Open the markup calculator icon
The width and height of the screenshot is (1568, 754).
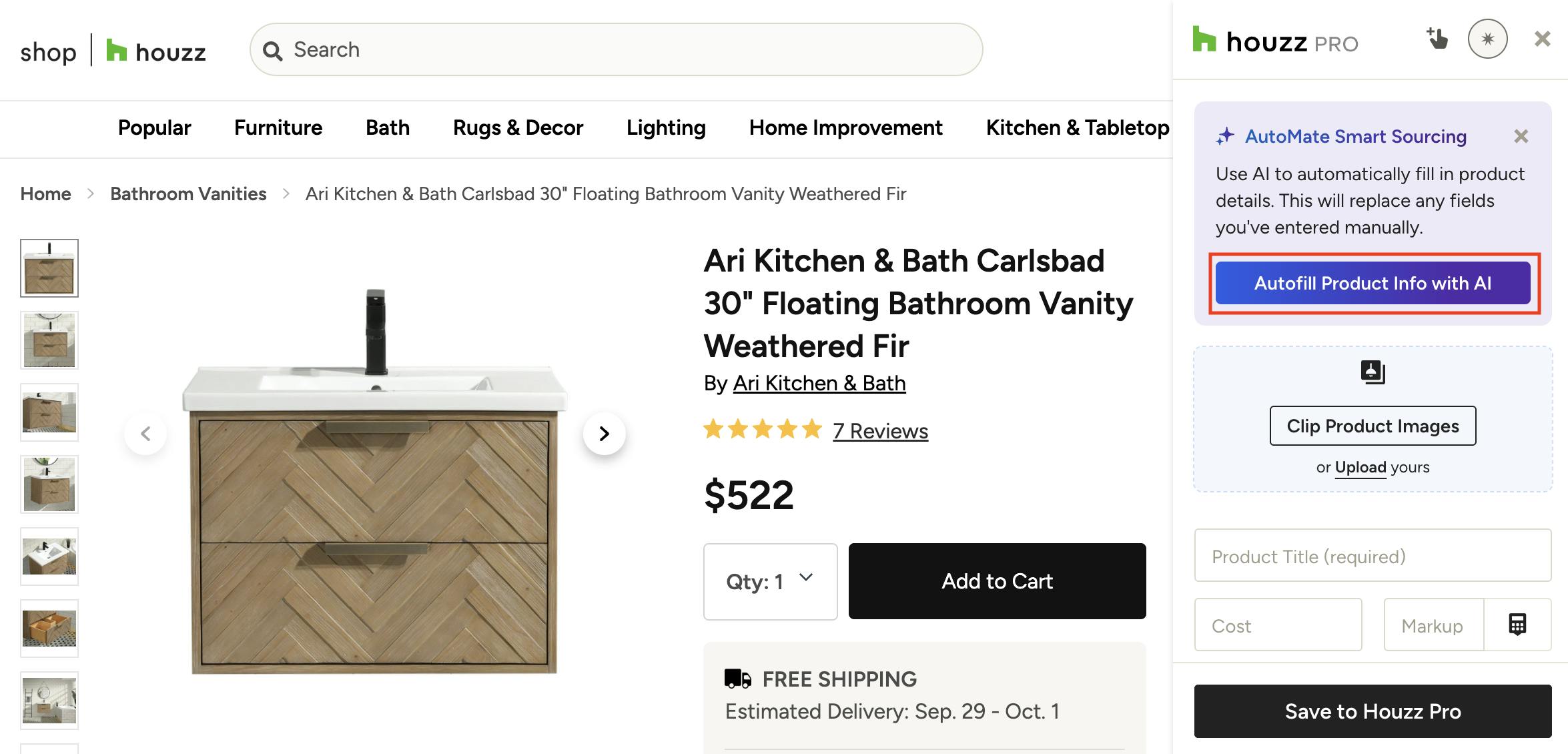tap(1517, 625)
